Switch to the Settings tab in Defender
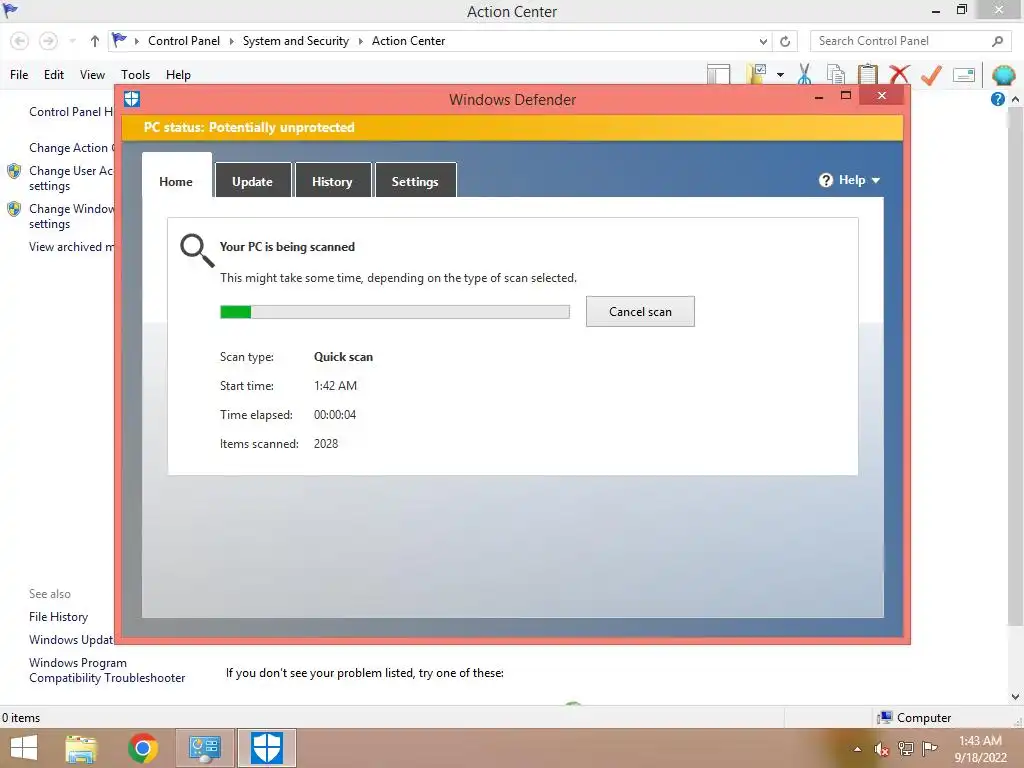This screenshot has height=768, width=1024. pos(415,181)
